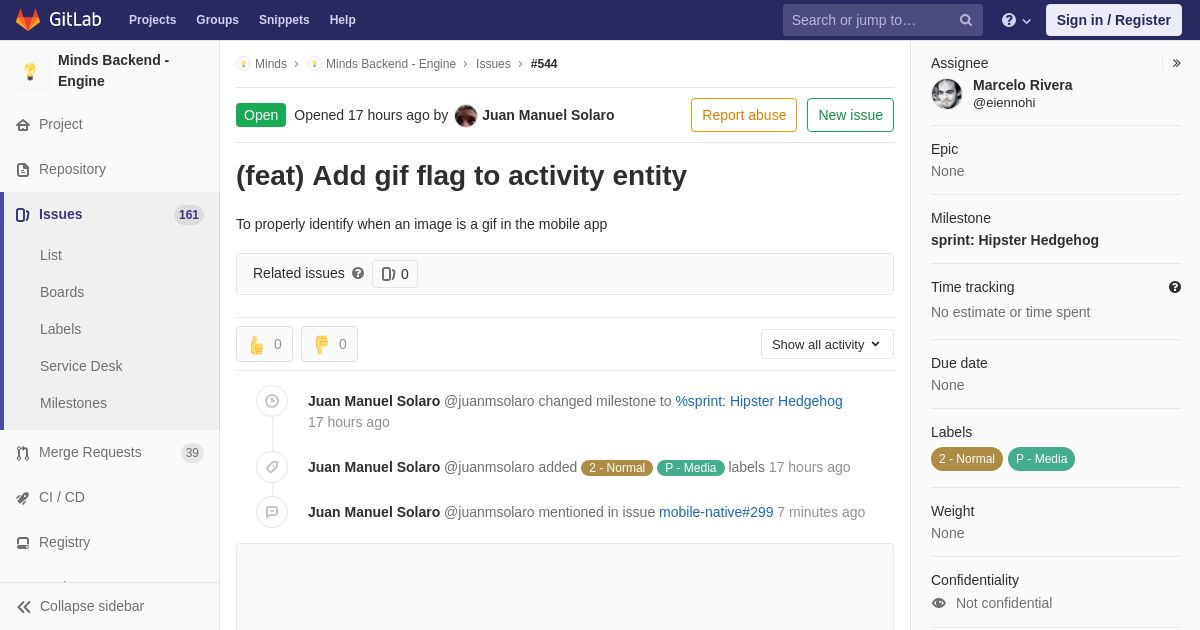Viewport: 1200px width, 630px height.
Task: Open Help in top navigation
Action: click(x=343, y=20)
